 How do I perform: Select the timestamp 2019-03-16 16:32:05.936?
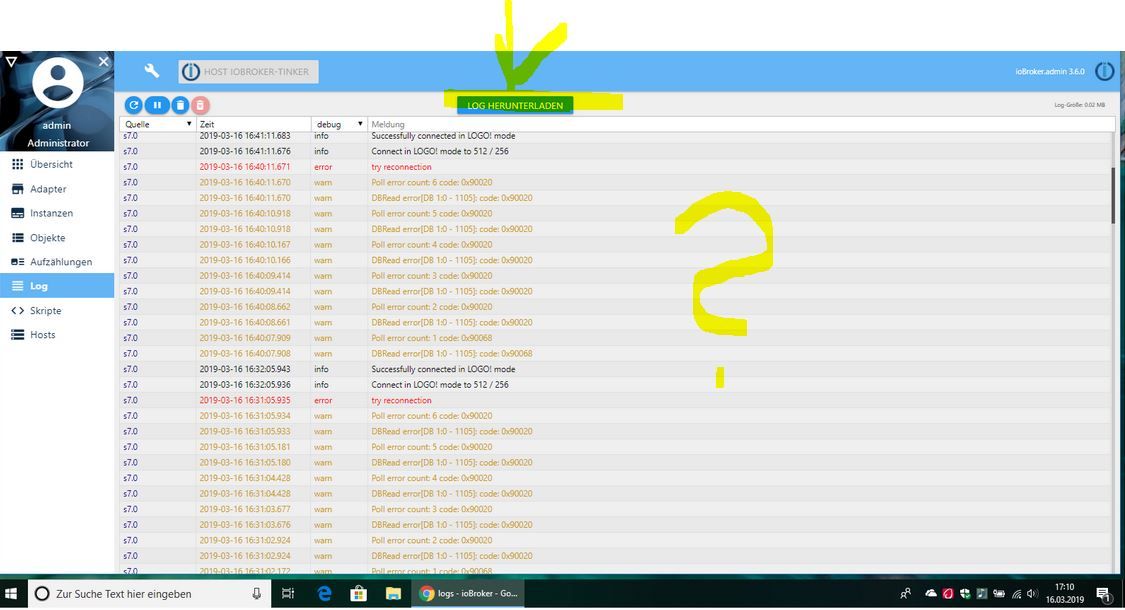click(245, 385)
